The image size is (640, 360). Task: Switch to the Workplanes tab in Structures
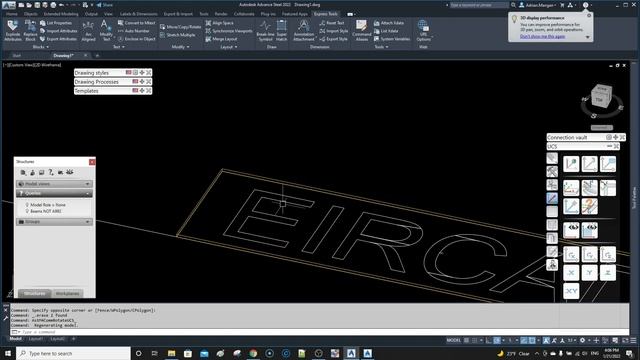coord(67,293)
